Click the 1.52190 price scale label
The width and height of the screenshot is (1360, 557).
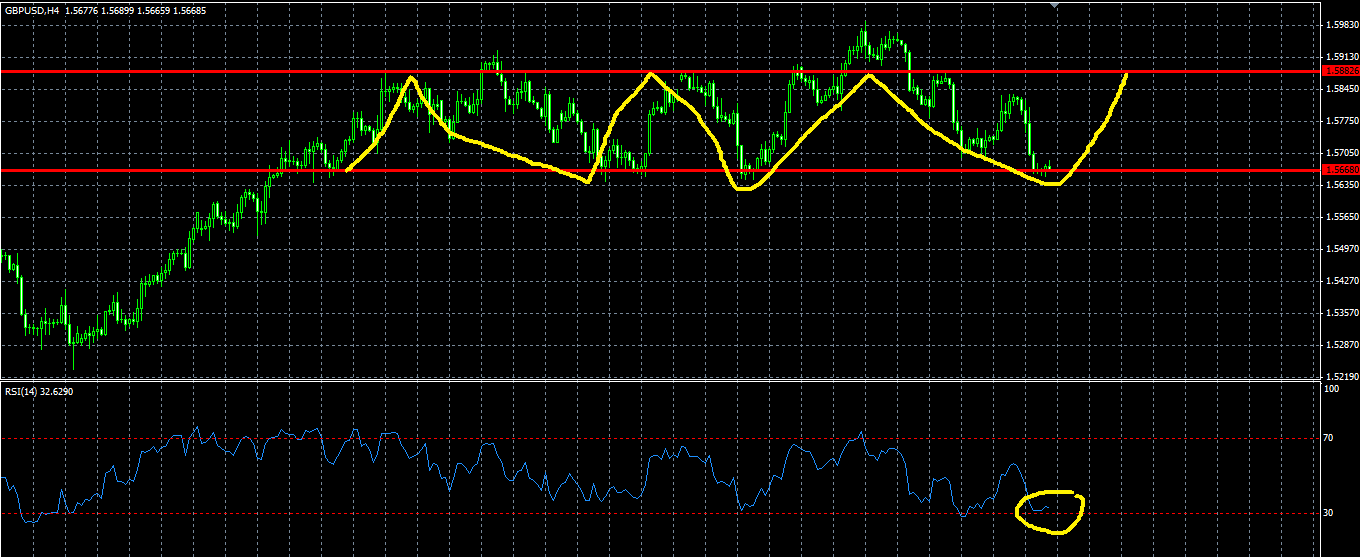click(1341, 376)
